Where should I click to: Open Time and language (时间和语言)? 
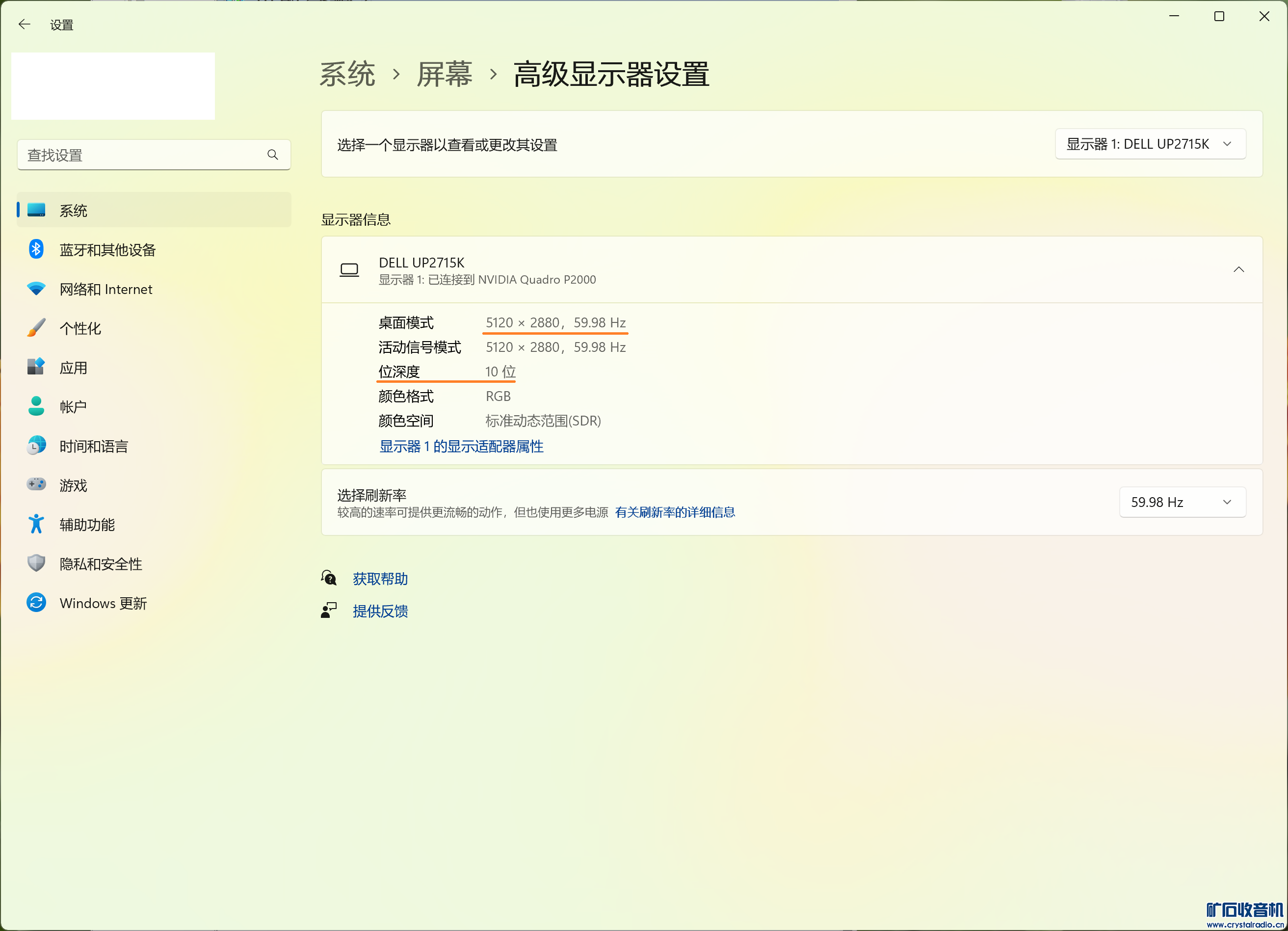click(x=94, y=446)
